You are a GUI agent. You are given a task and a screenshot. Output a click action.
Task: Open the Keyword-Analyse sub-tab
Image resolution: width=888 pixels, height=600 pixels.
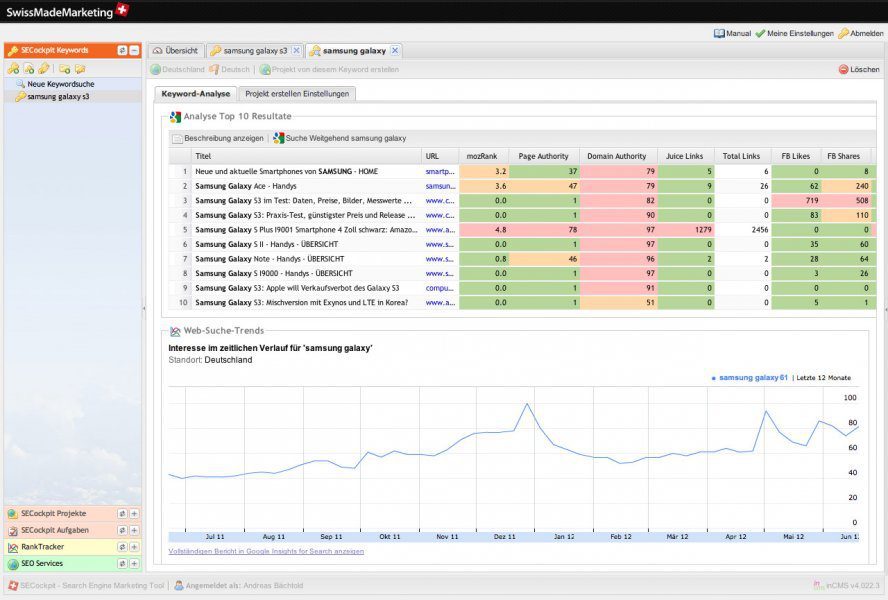point(195,93)
